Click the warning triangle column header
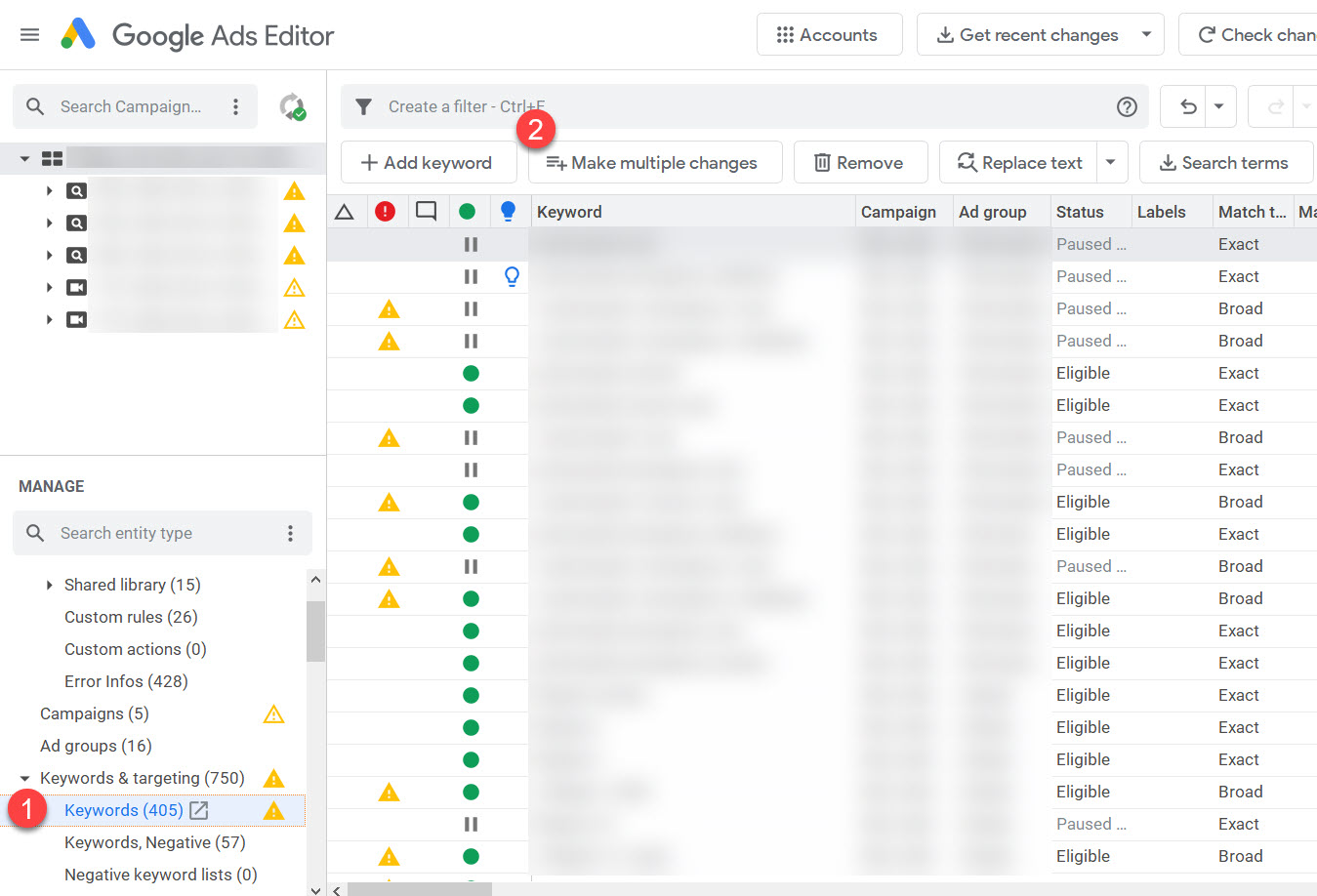Image resolution: width=1317 pixels, height=896 pixels. pyautogui.click(x=345, y=211)
